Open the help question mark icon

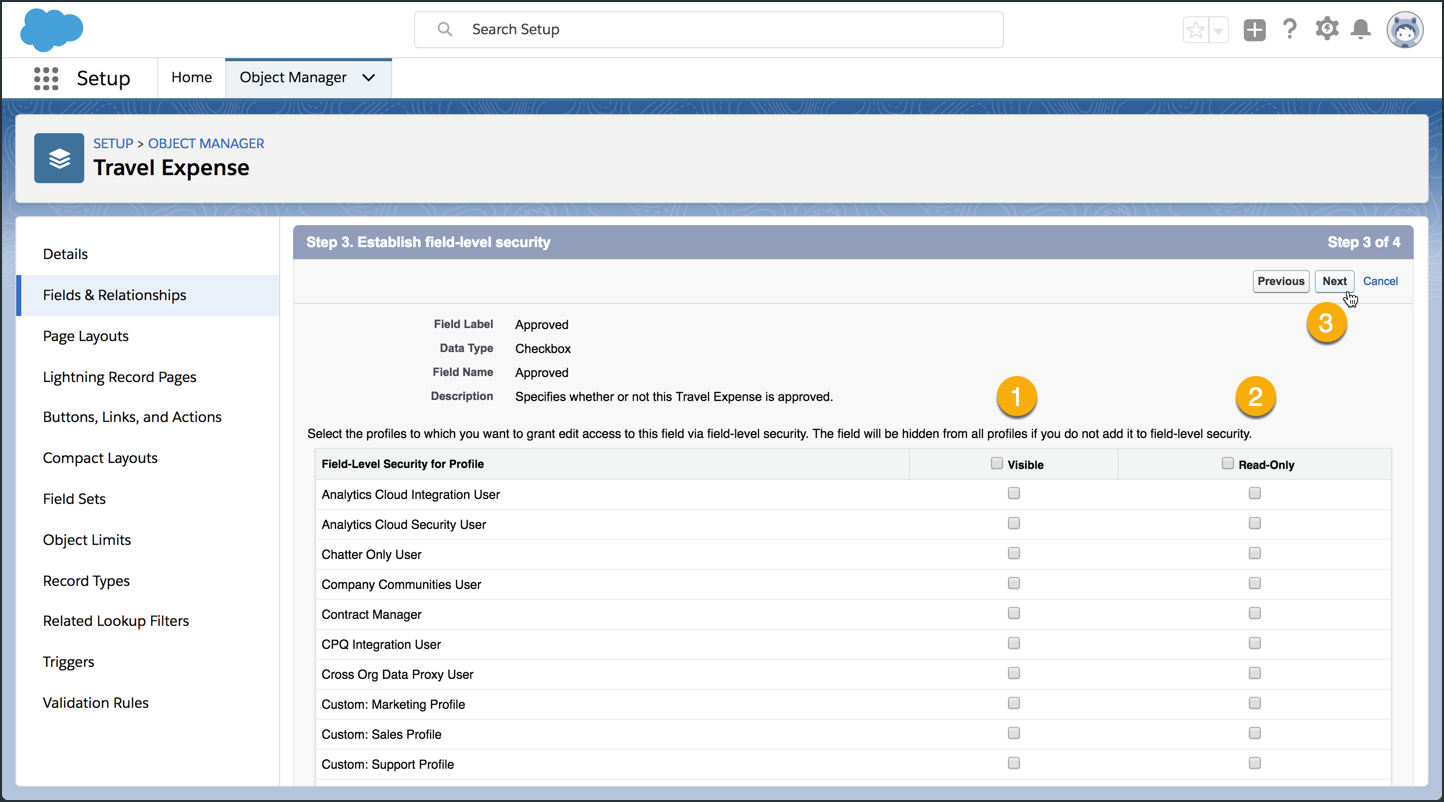pos(1290,29)
